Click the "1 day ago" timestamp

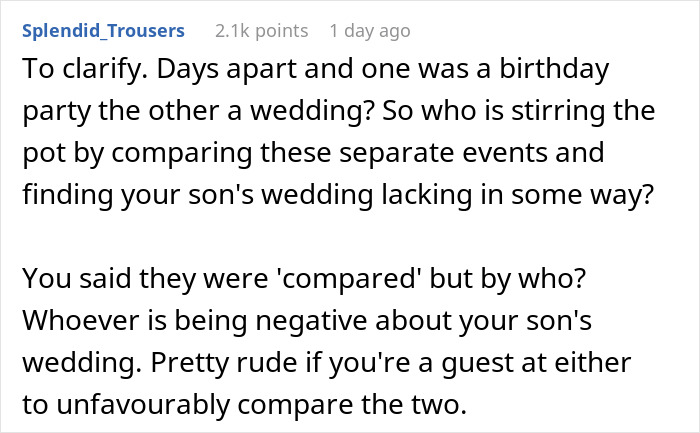(369, 31)
